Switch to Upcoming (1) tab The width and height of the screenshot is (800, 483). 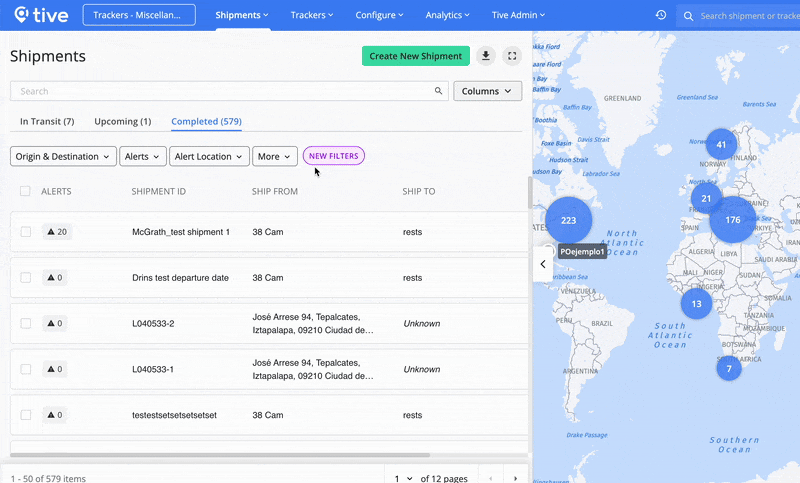tap(123, 121)
